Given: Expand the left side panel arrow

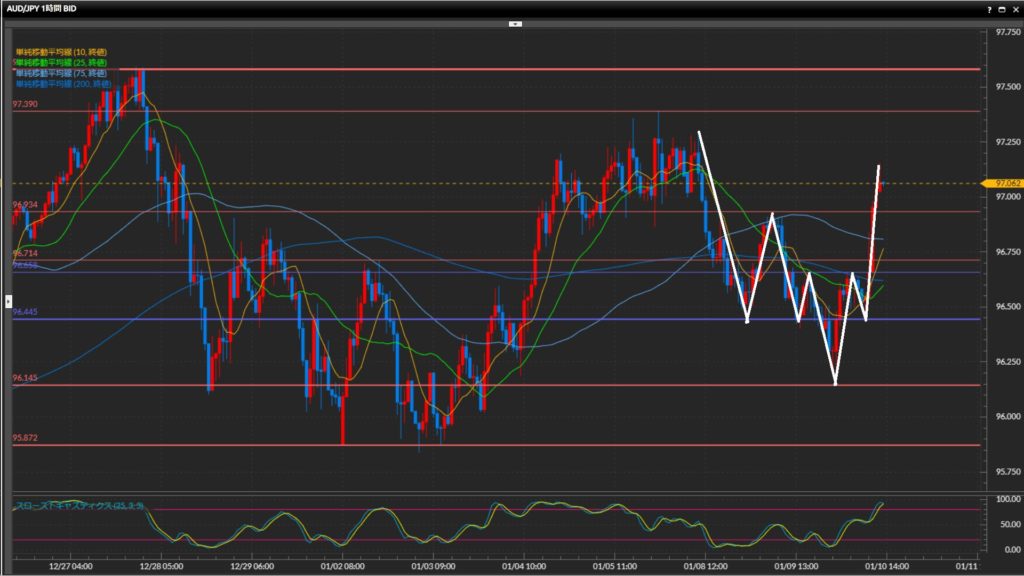Looking at the screenshot, I should point(8,299).
